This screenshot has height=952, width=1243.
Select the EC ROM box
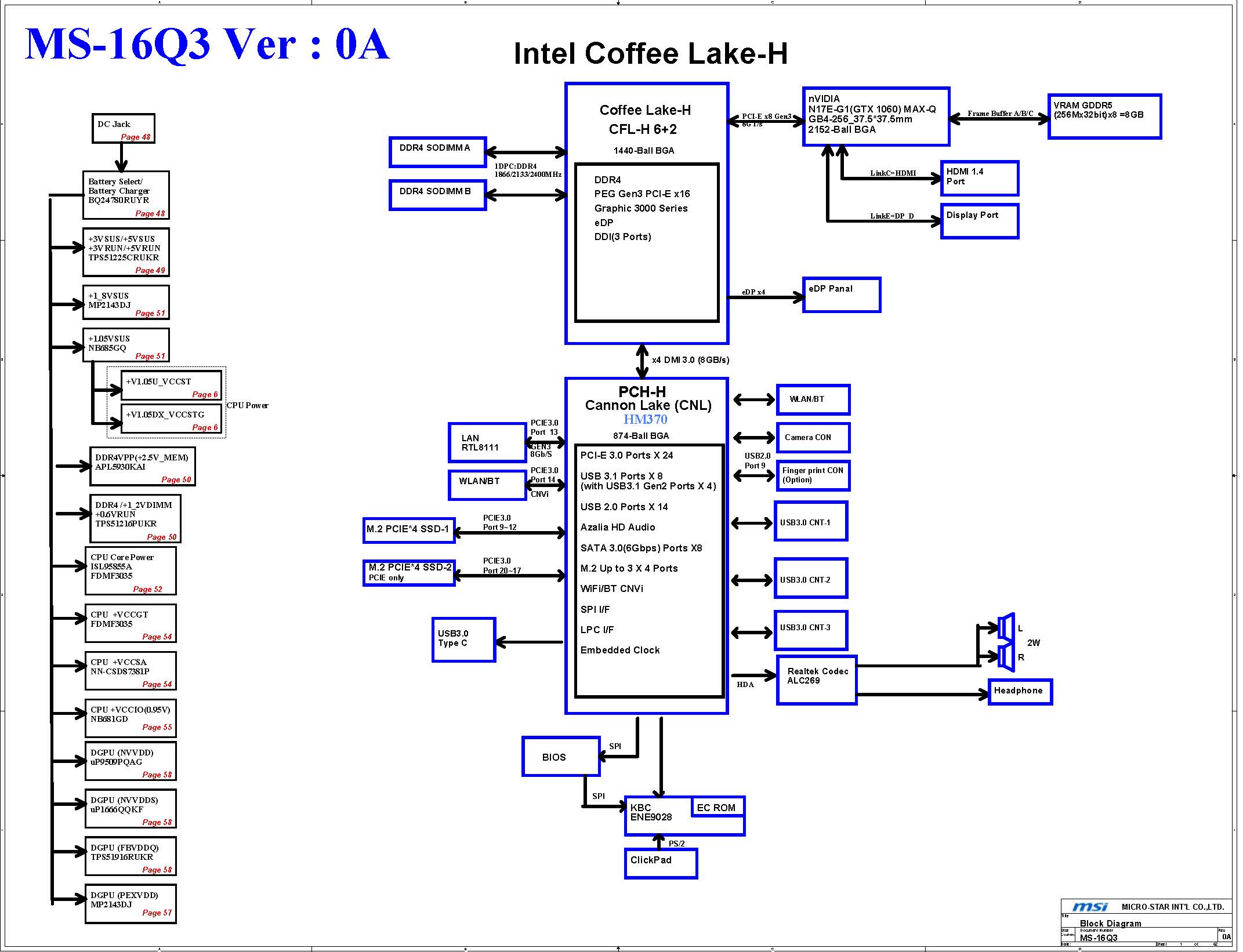[x=717, y=807]
